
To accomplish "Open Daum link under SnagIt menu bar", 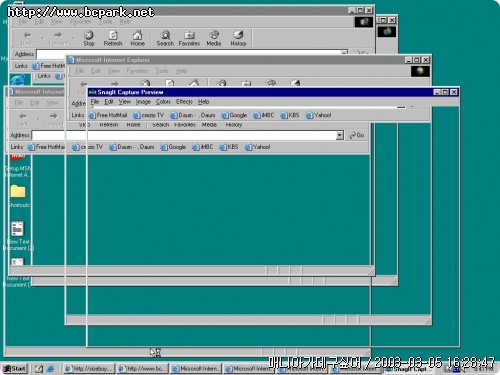I will click(193, 115).
